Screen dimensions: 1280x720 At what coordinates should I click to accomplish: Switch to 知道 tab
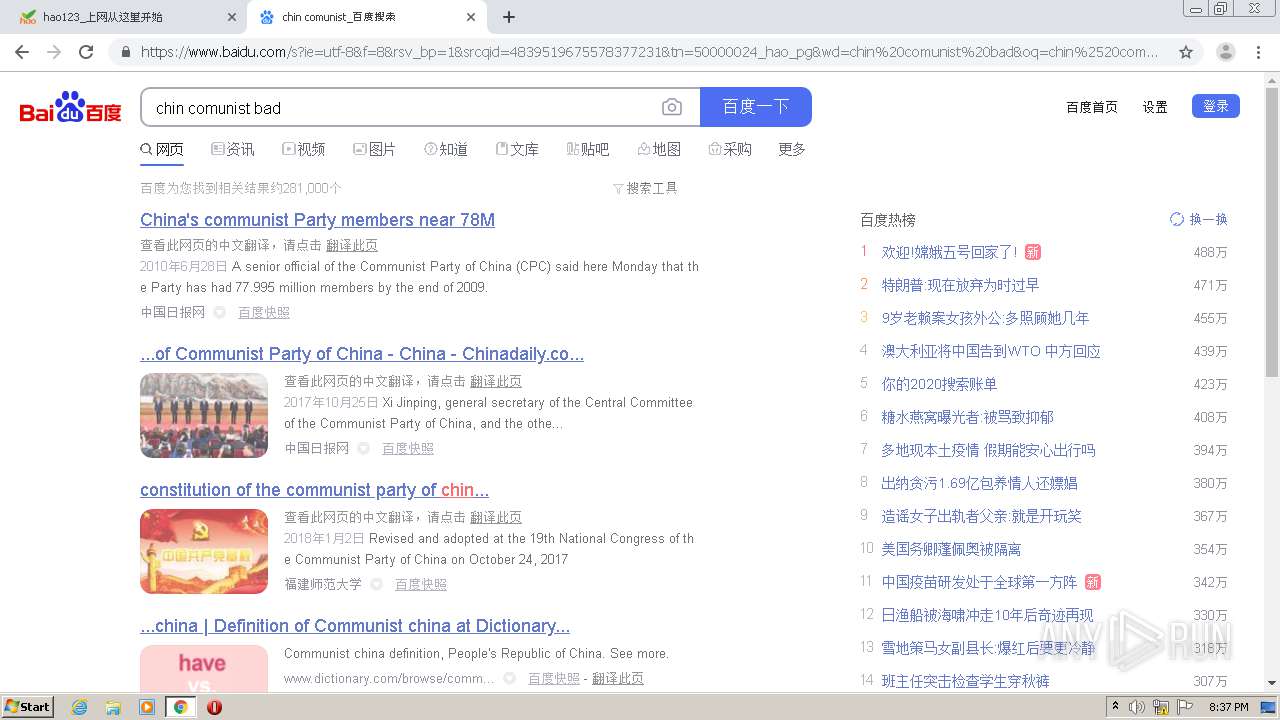[446, 149]
